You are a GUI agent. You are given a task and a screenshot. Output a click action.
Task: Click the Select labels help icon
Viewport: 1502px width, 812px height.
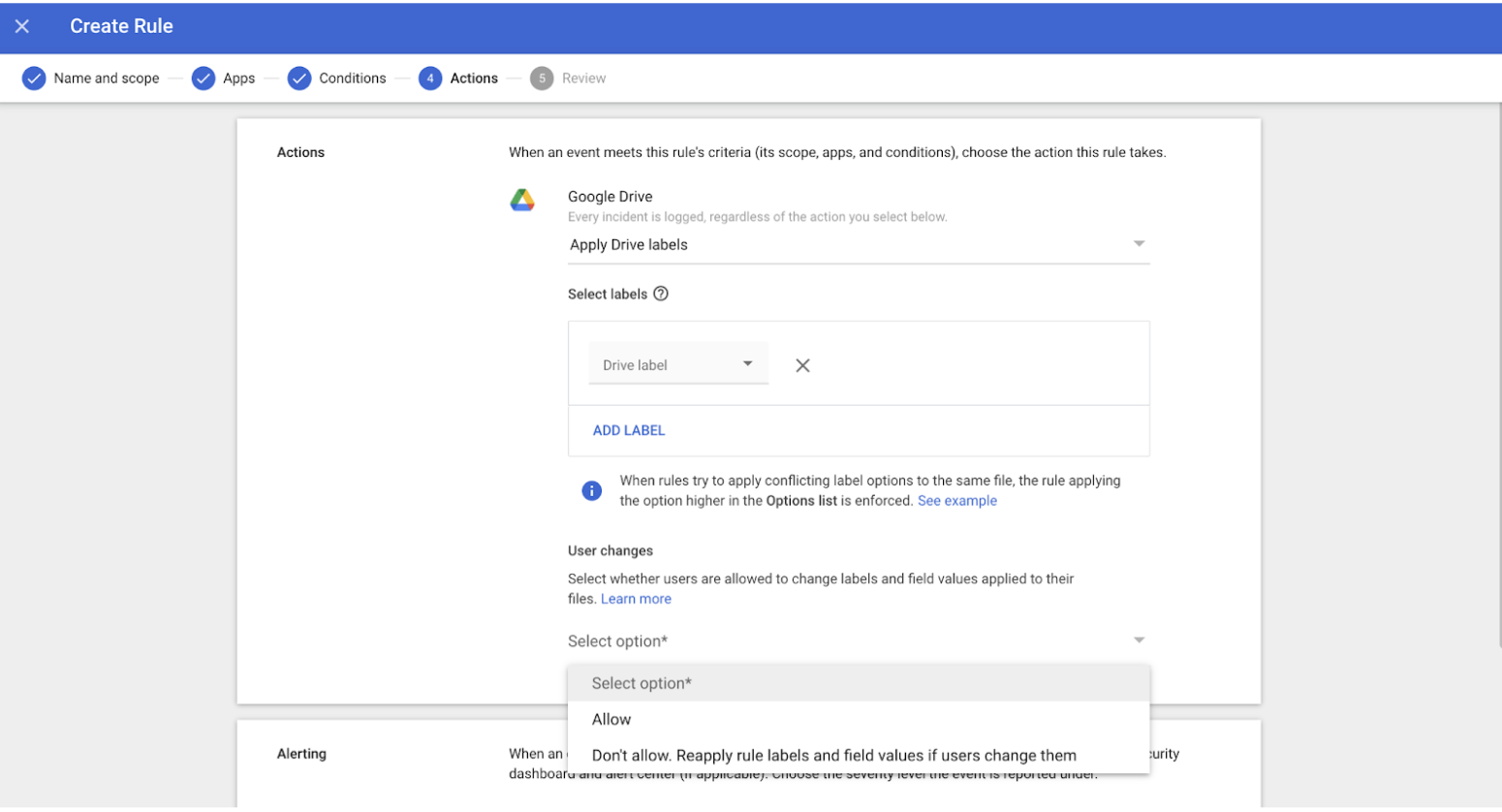pos(661,294)
